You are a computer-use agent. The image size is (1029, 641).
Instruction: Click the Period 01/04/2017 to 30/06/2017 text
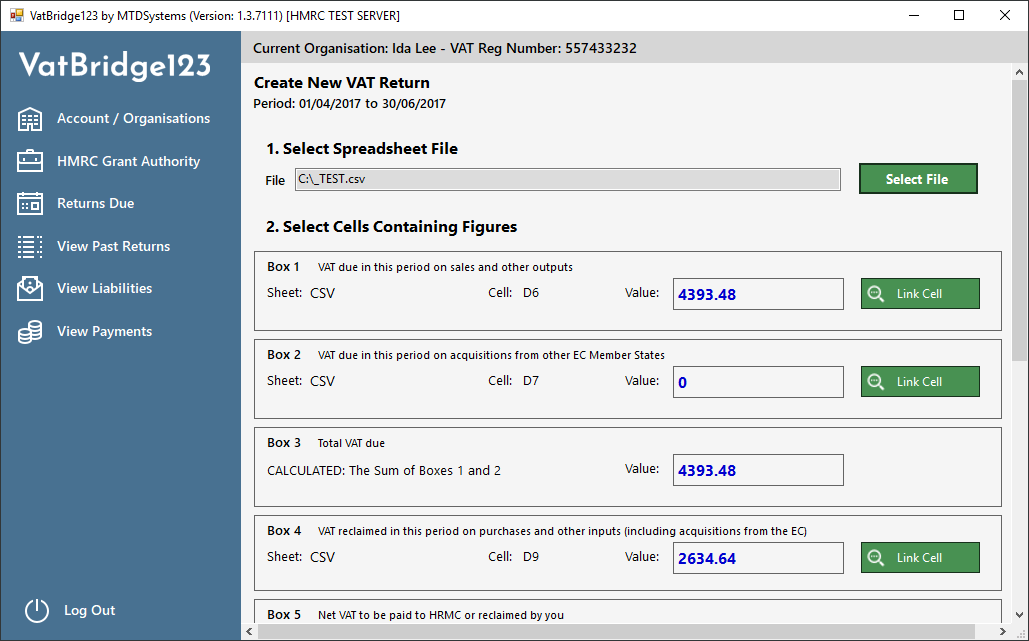pyautogui.click(x=350, y=104)
